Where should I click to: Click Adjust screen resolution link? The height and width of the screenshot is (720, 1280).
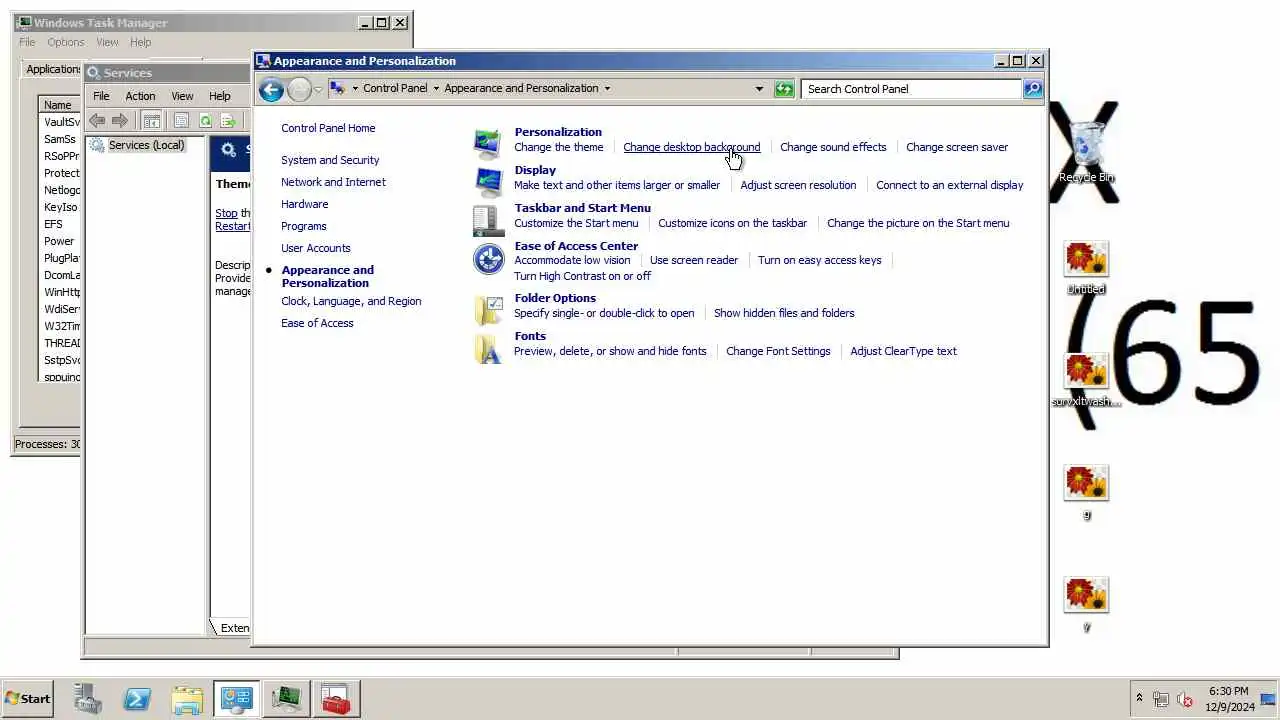coord(798,185)
